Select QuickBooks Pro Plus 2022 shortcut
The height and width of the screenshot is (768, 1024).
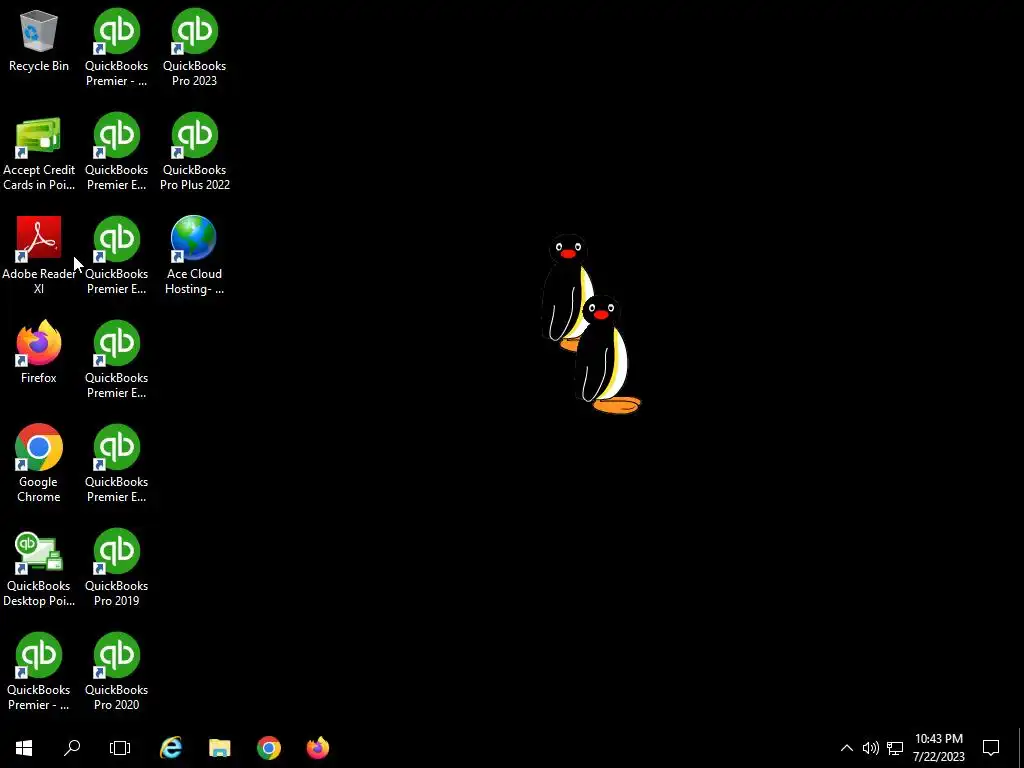(194, 152)
